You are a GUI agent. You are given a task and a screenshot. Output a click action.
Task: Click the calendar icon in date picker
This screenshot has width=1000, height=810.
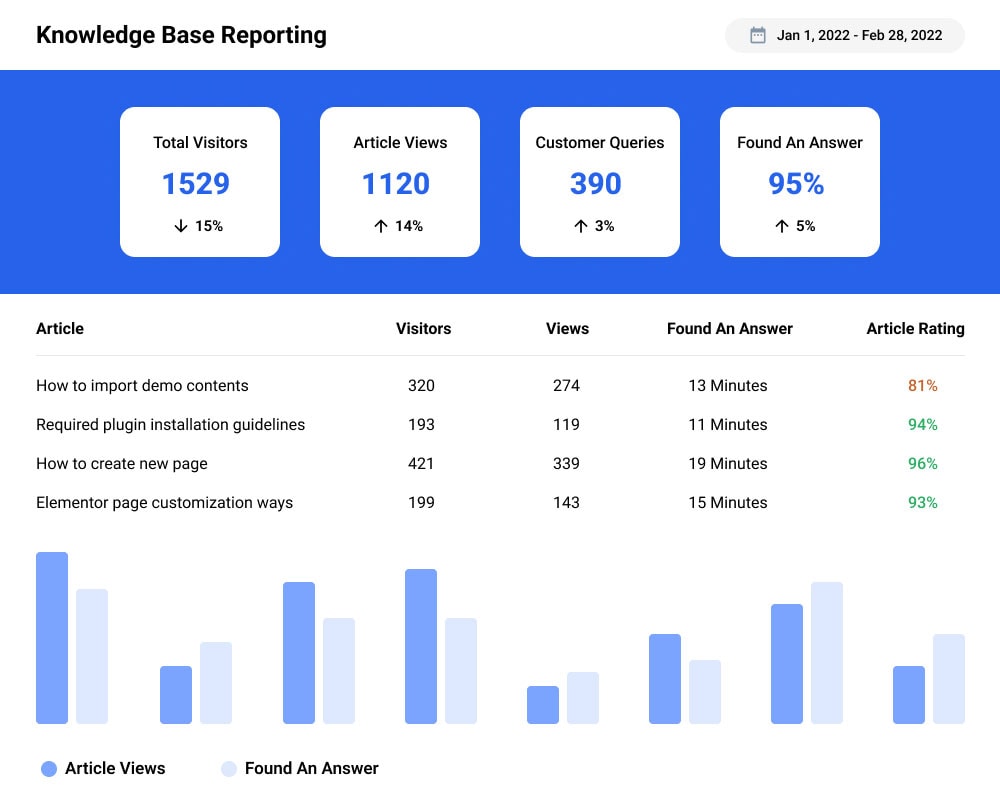[758, 35]
